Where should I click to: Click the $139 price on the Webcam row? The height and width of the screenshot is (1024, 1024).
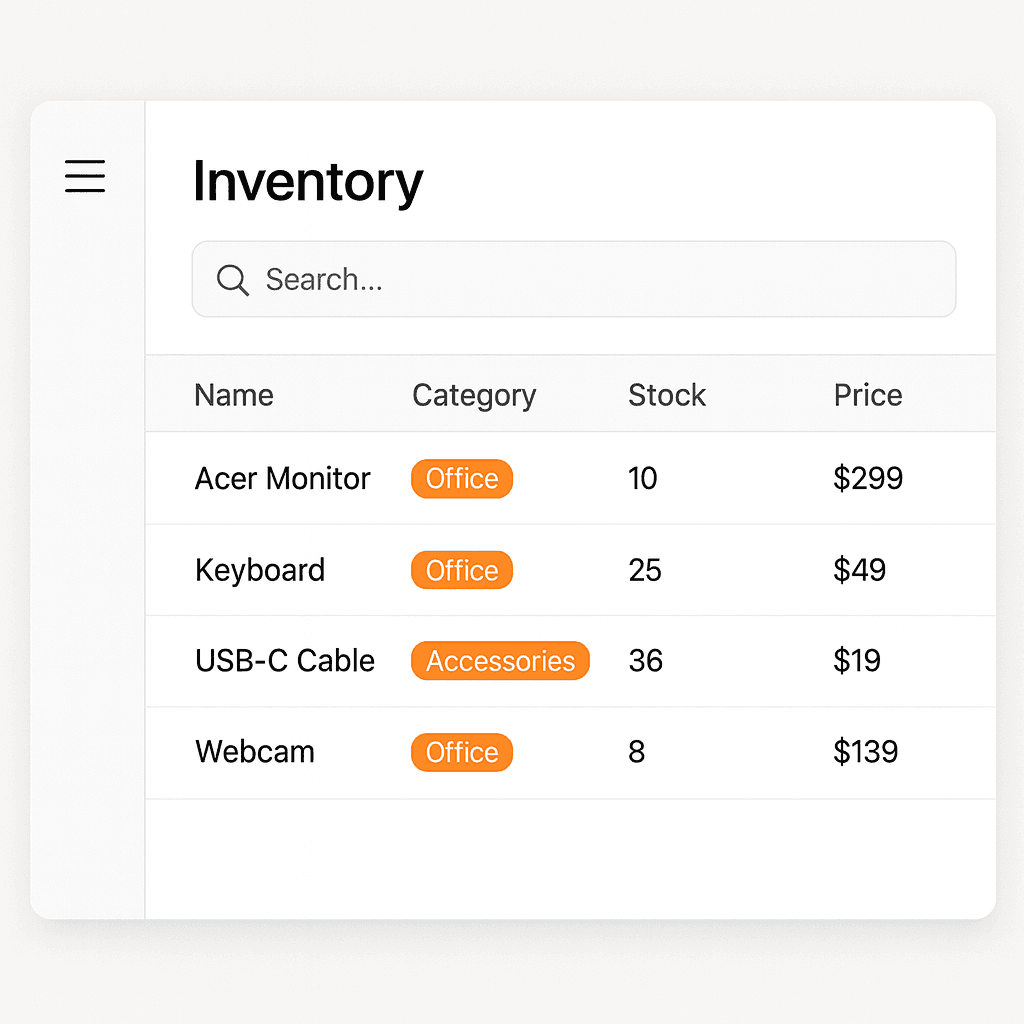(x=868, y=752)
